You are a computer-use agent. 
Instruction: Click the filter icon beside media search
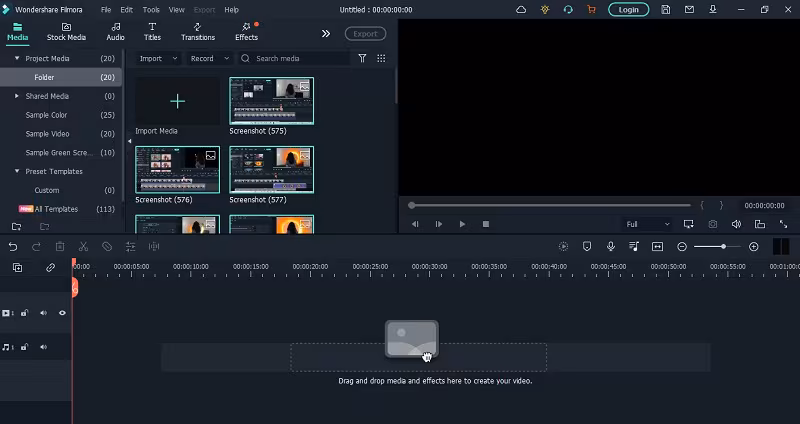pos(362,59)
